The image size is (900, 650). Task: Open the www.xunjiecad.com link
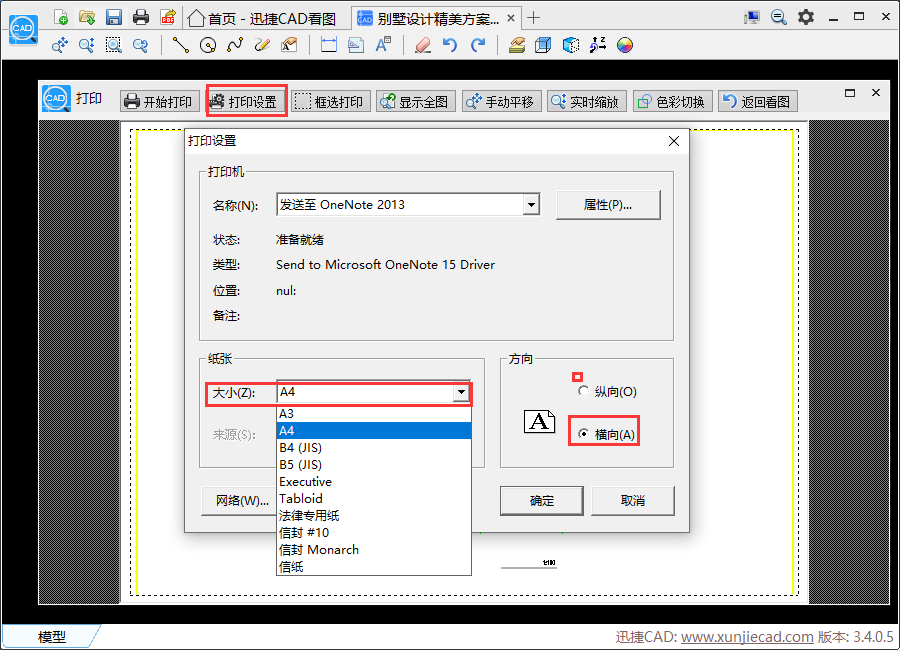tap(747, 637)
